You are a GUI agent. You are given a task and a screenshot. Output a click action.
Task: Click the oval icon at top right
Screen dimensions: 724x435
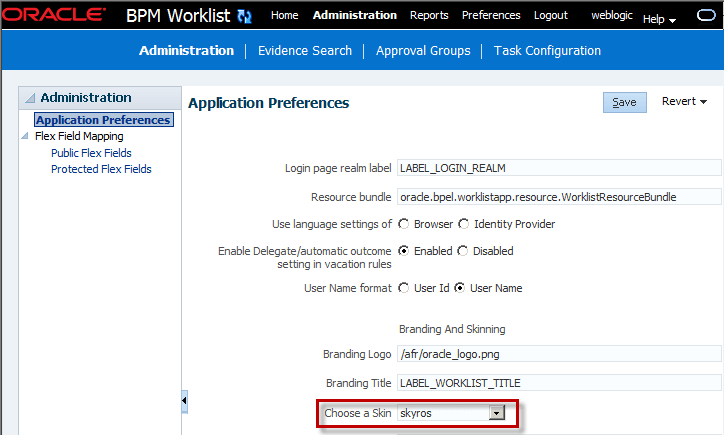point(706,16)
